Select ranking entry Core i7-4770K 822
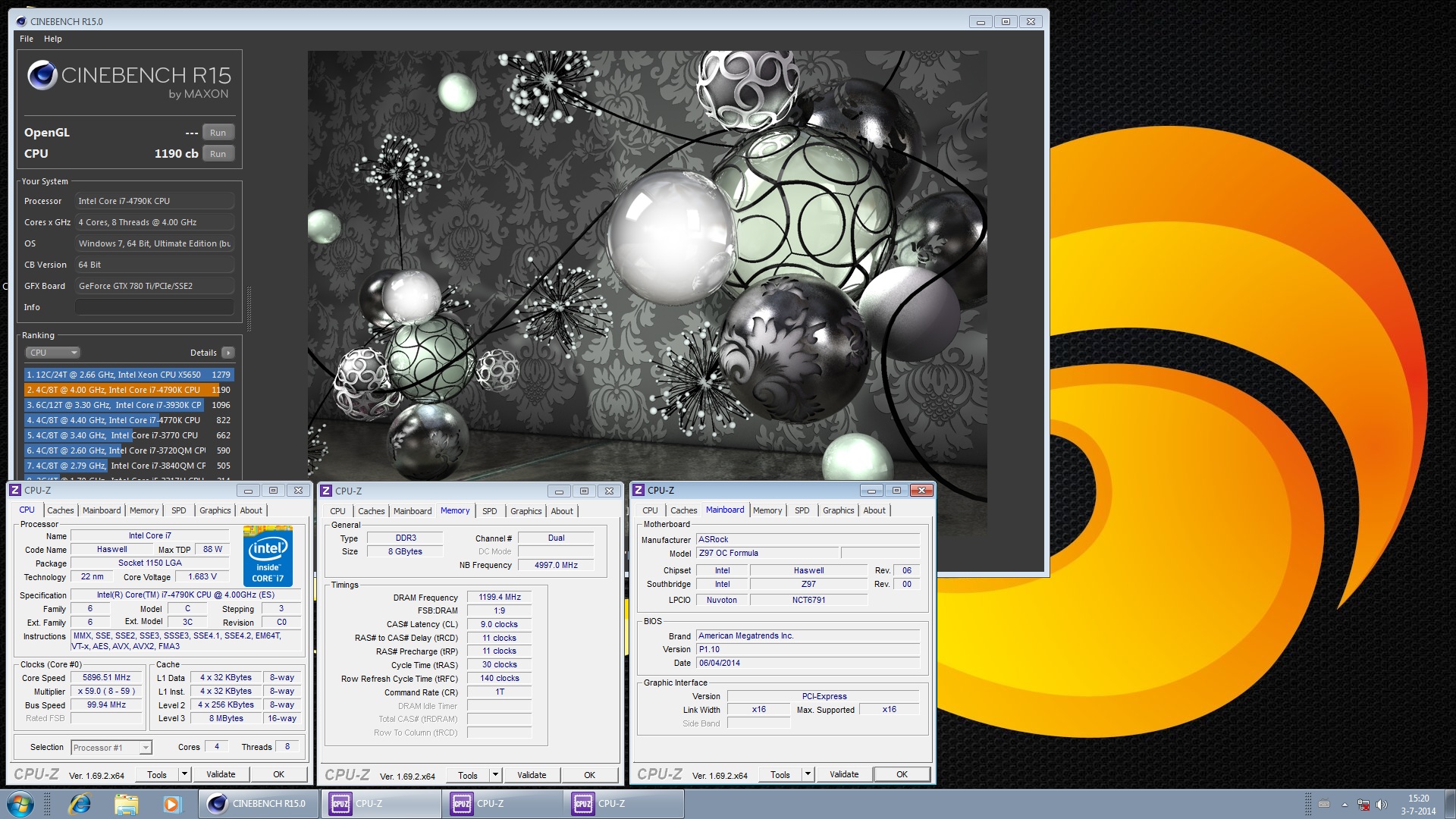This screenshot has height=819, width=1456. 129,420
